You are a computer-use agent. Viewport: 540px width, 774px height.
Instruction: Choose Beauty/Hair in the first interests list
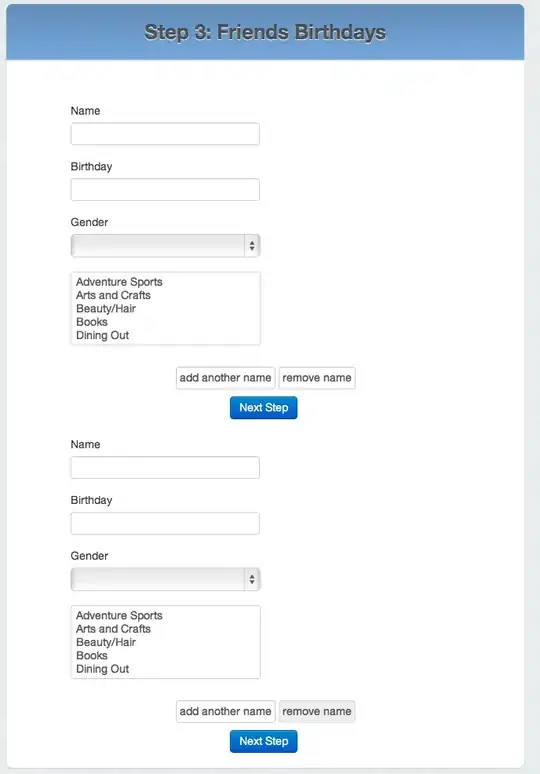106,309
